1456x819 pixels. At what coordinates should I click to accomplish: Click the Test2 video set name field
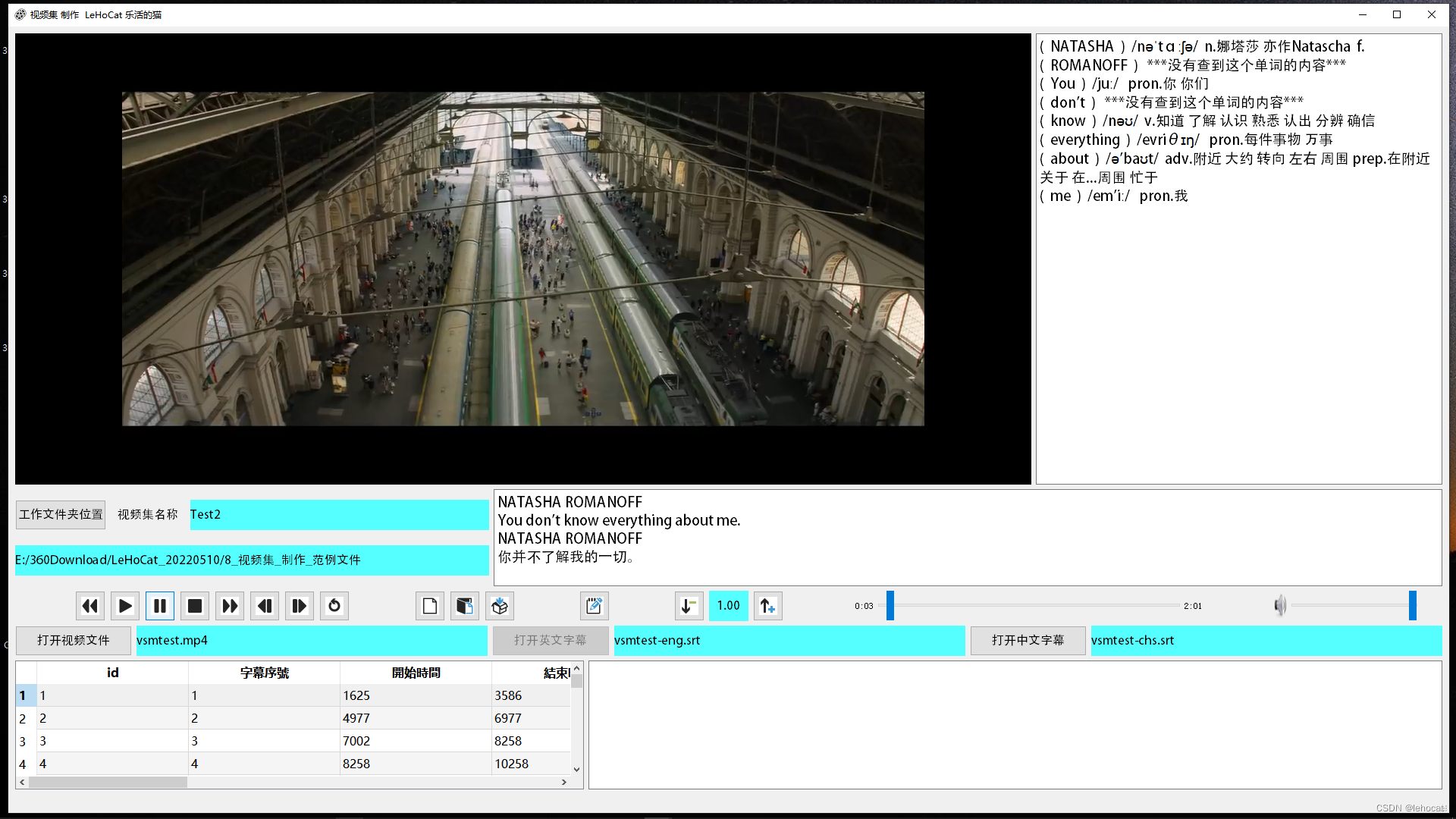pos(339,514)
